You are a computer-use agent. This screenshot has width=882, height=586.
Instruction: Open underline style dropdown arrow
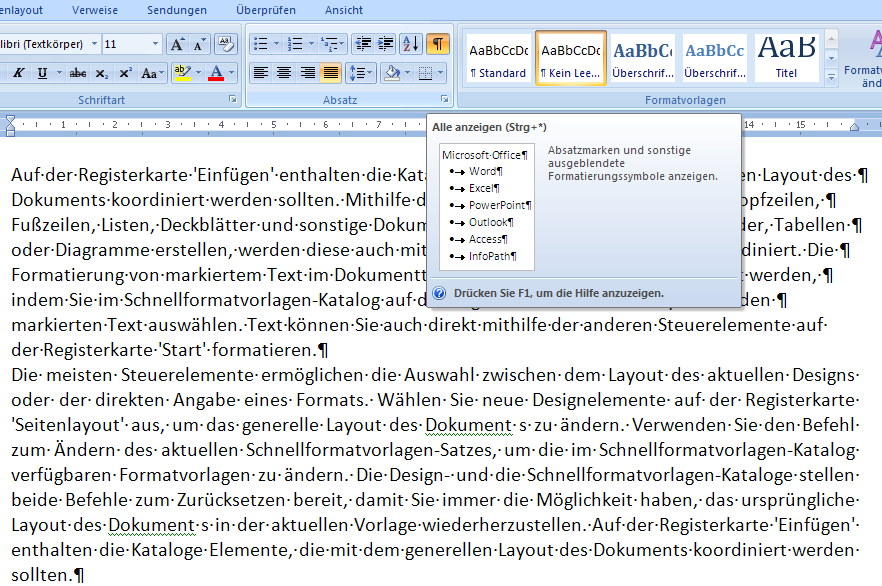click(x=58, y=73)
